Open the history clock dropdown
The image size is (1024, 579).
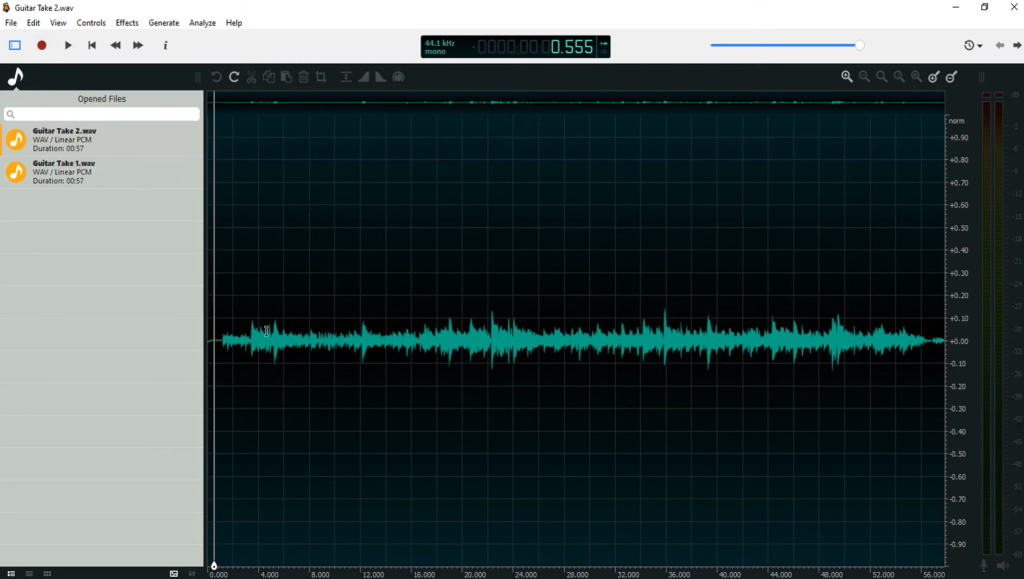pyautogui.click(x=972, y=45)
